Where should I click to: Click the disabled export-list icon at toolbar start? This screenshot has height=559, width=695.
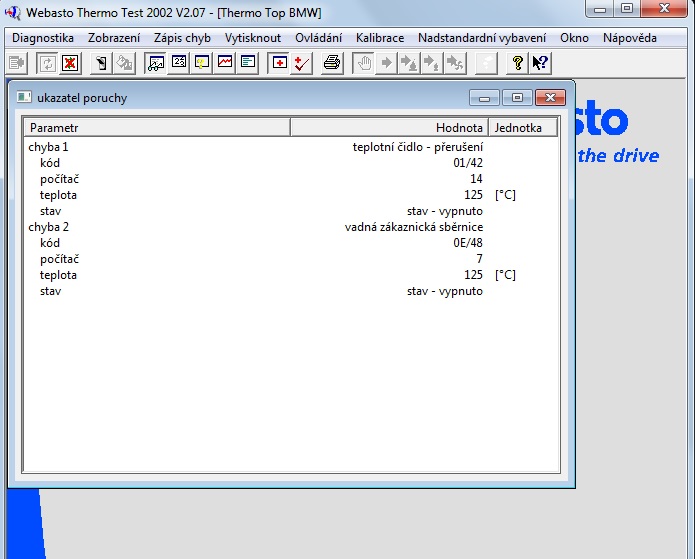tap(17, 63)
